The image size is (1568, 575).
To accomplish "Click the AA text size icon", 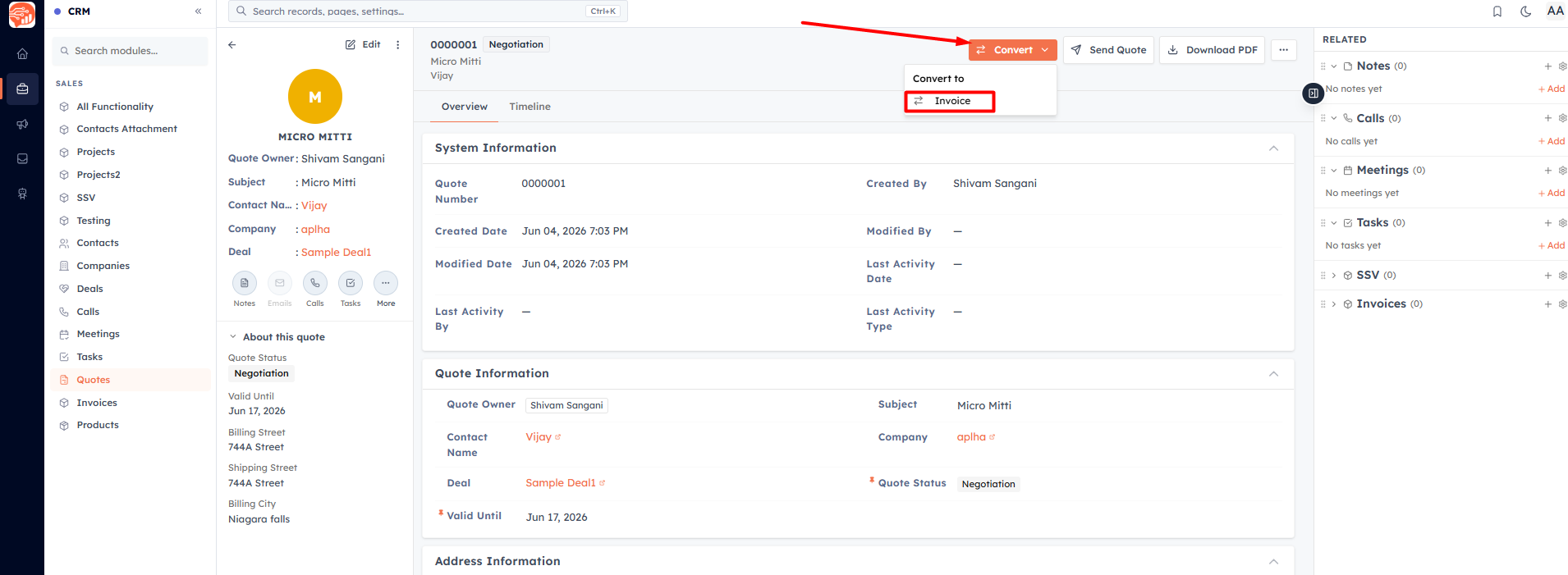I will pyautogui.click(x=1555, y=11).
